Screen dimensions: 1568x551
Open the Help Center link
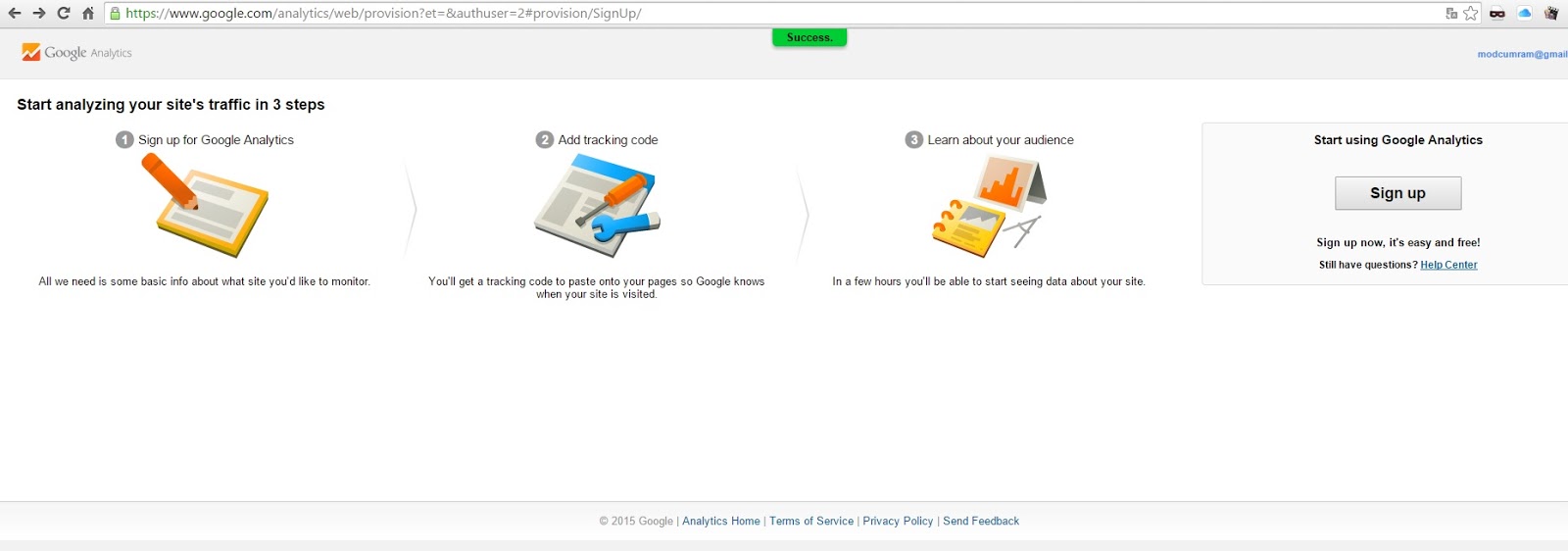click(x=1448, y=265)
